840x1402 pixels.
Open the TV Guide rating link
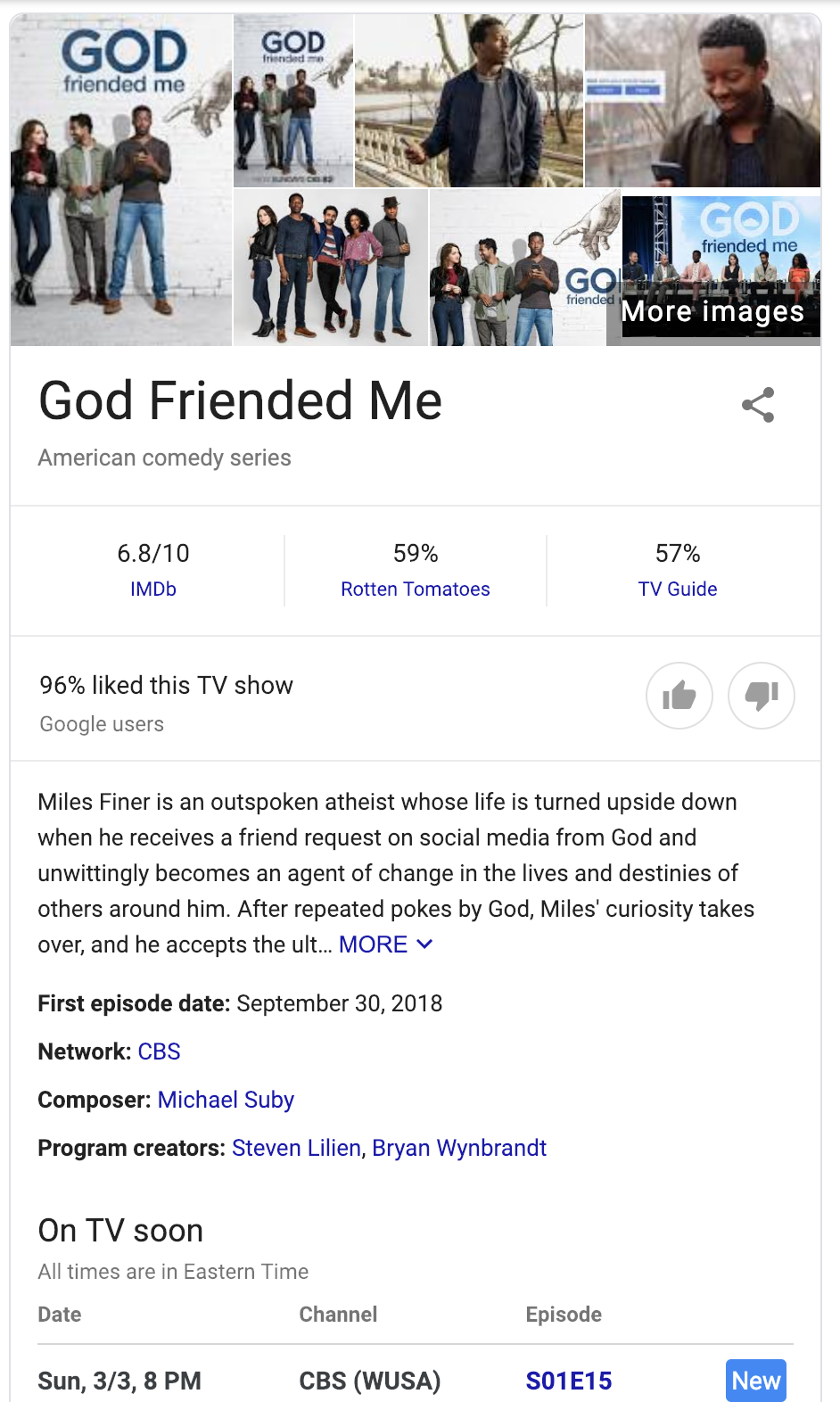tap(677, 589)
